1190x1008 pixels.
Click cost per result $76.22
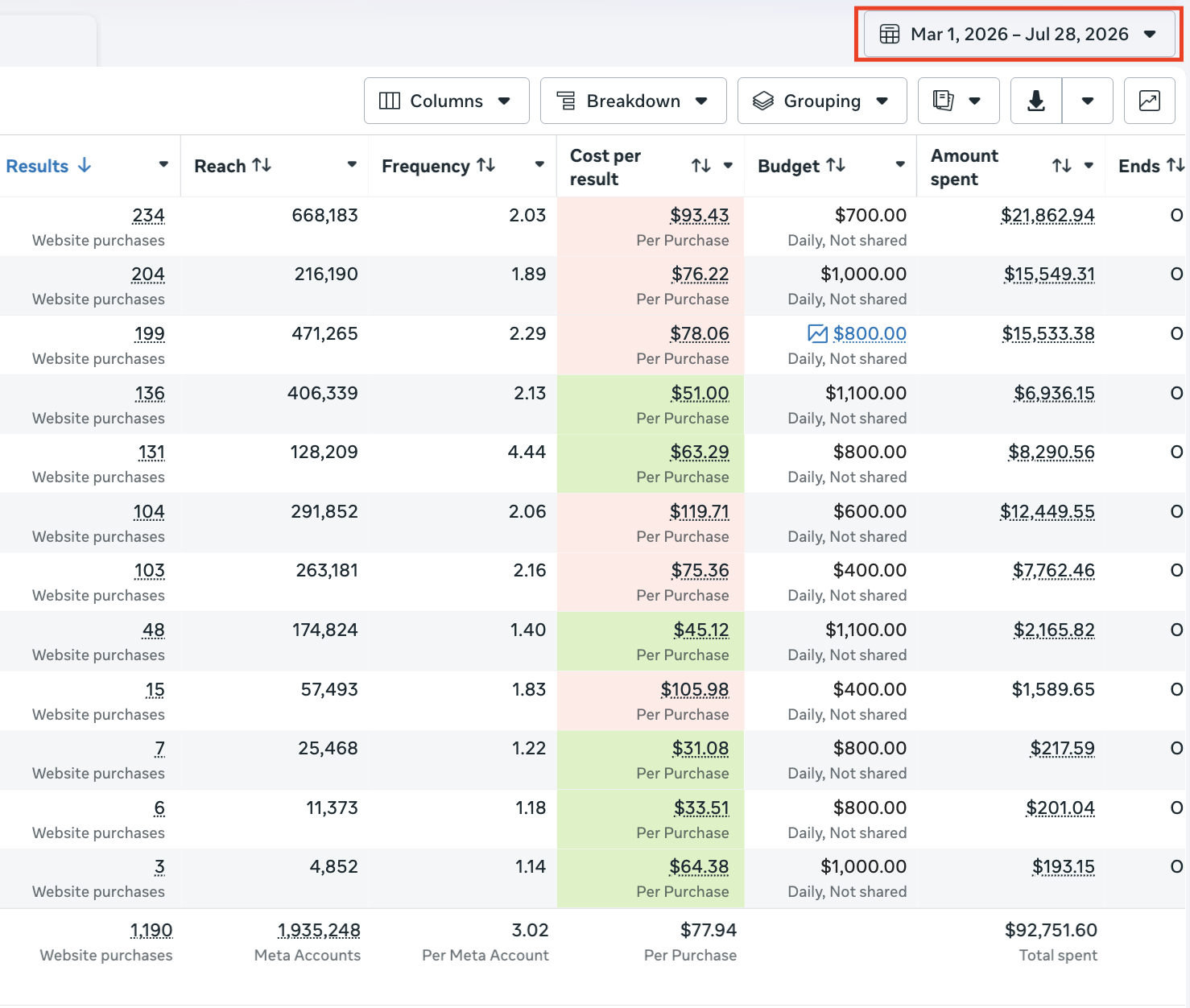coord(700,275)
